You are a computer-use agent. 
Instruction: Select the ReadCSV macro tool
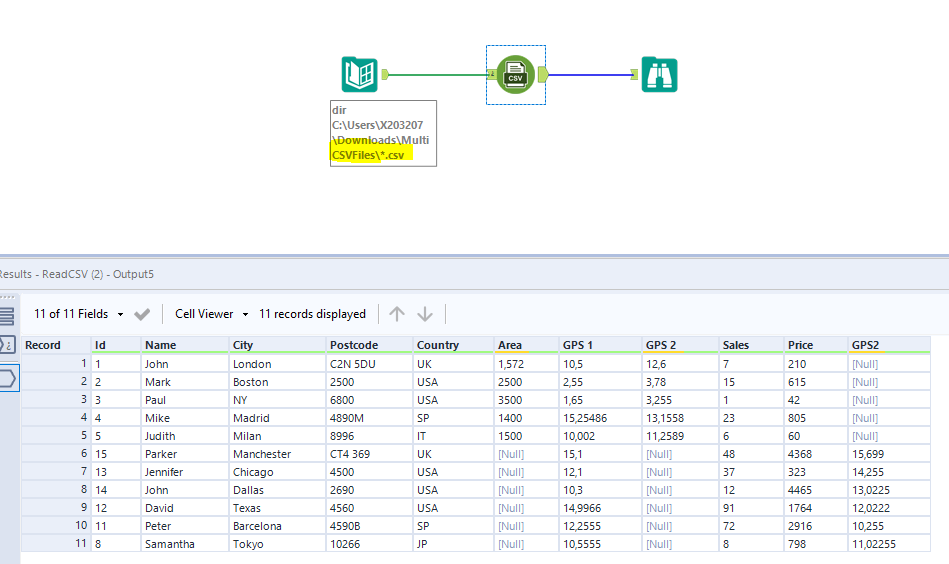515,74
